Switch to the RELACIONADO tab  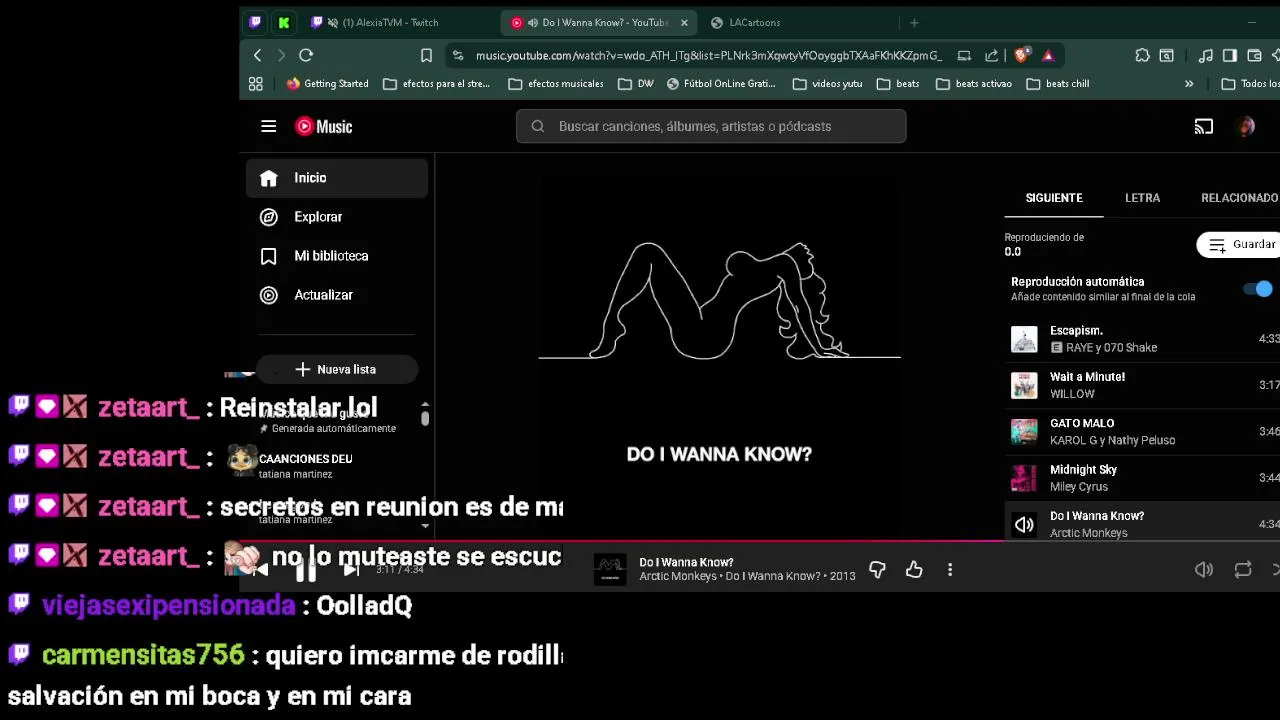[x=1239, y=198]
